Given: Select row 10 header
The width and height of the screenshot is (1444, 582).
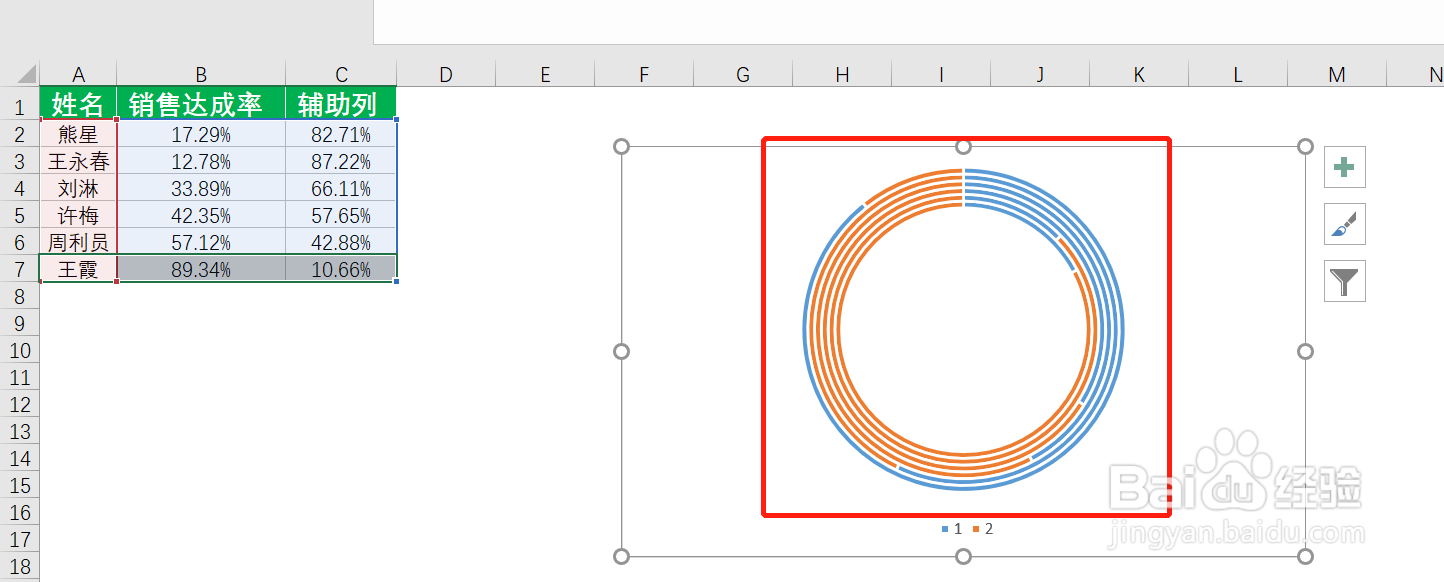Looking at the screenshot, I should (x=20, y=350).
